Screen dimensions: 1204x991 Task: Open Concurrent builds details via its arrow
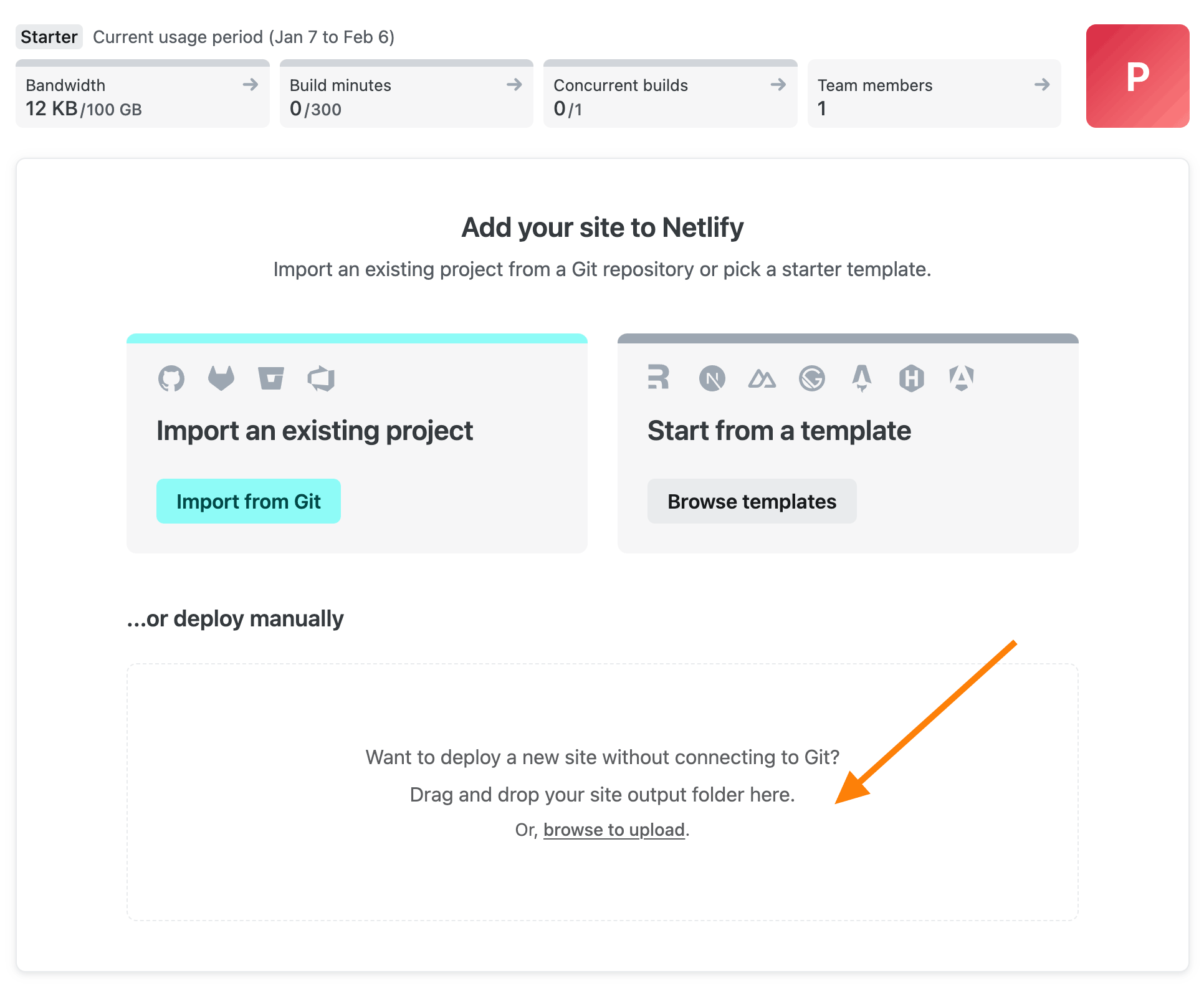pyautogui.click(x=778, y=85)
